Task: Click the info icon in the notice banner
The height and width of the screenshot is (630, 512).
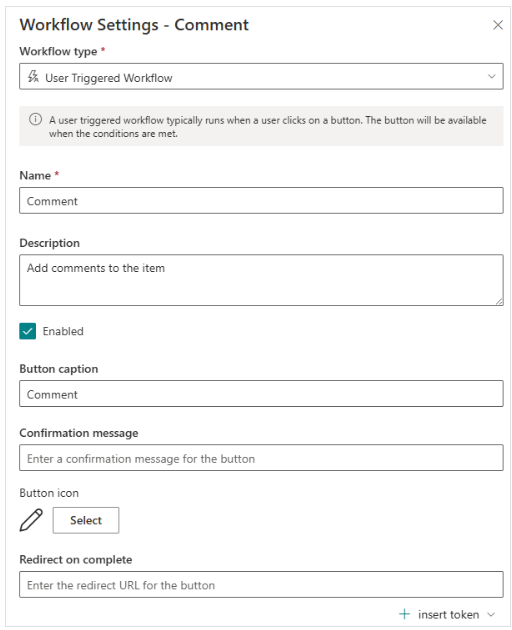Action: coord(35,119)
